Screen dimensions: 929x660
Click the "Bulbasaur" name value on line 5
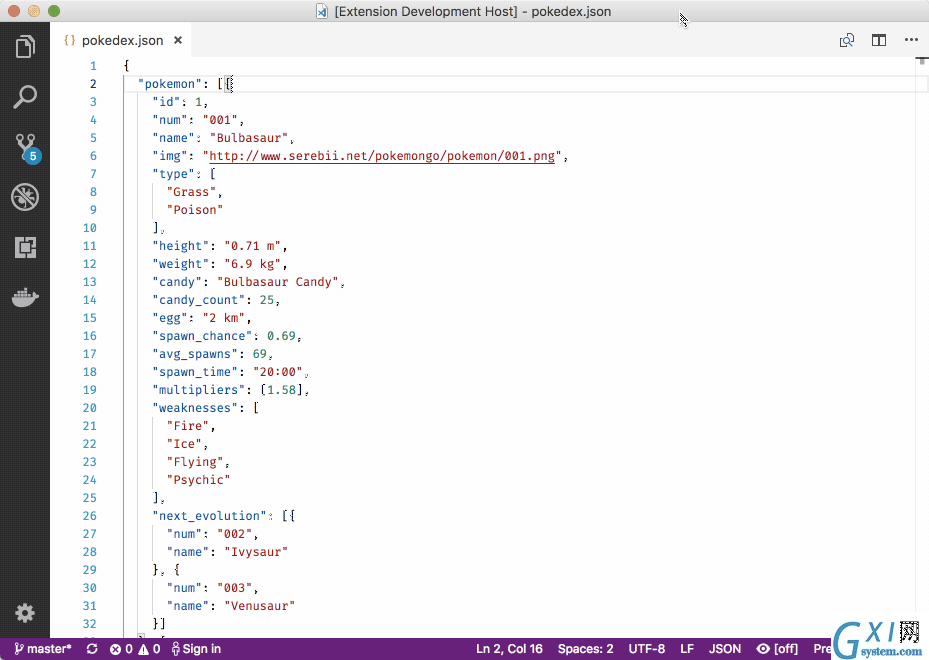pyautogui.click(x=249, y=138)
